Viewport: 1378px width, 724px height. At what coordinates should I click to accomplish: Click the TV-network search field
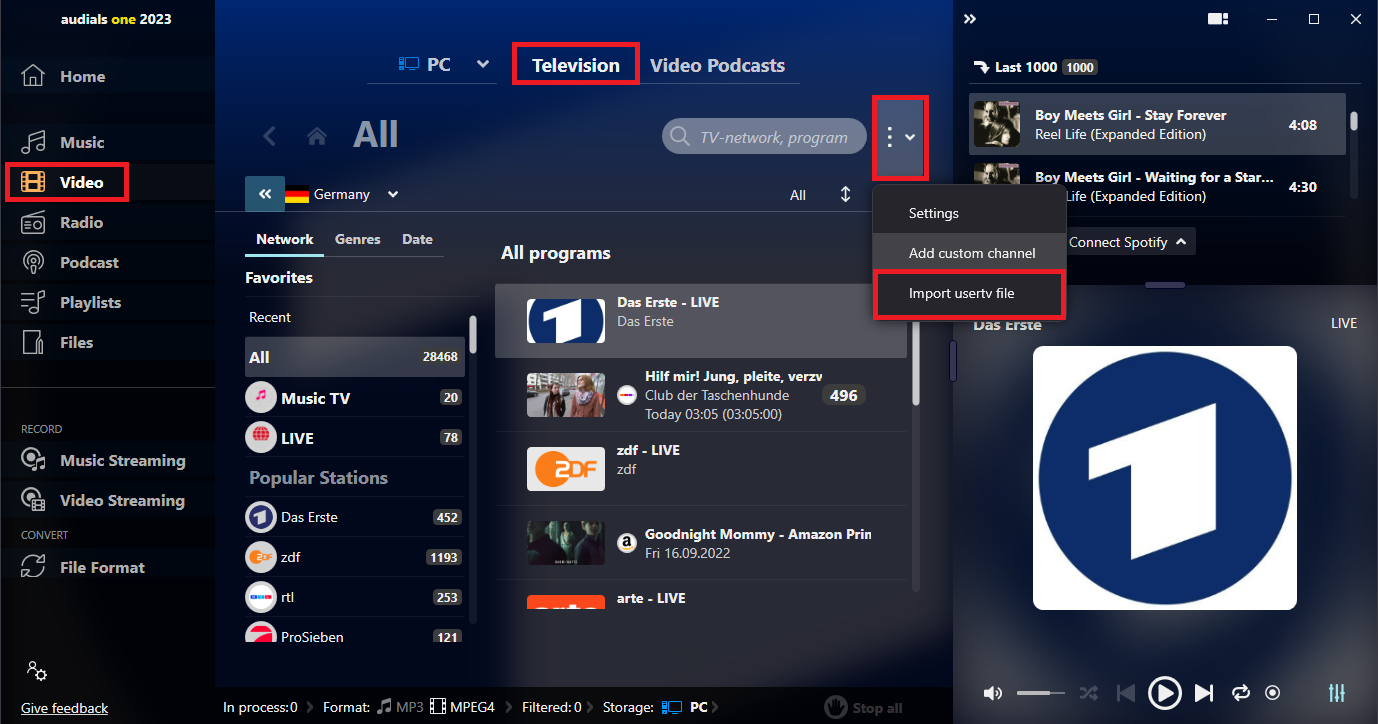point(764,137)
